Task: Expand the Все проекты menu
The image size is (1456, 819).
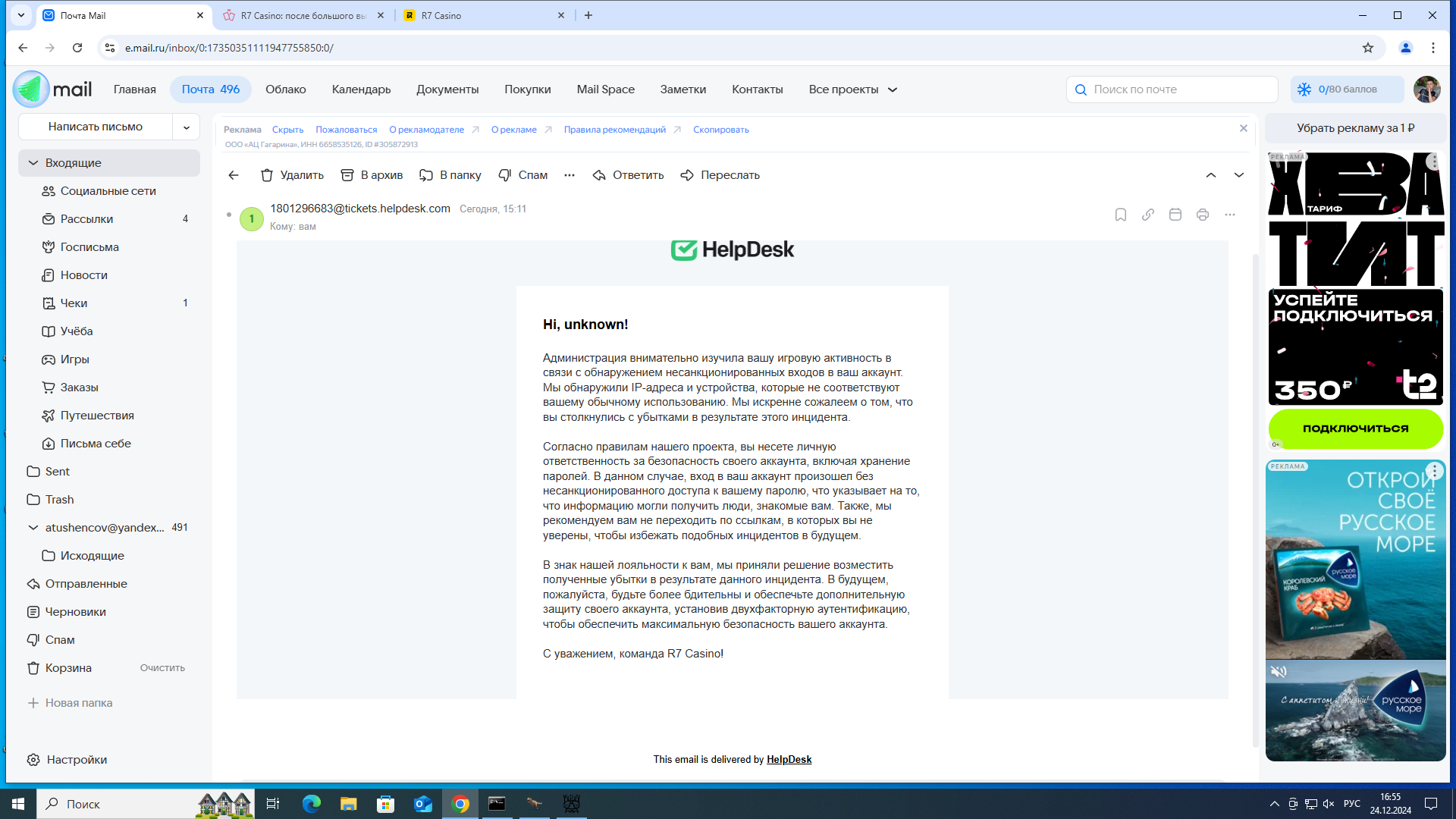Action: (853, 89)
